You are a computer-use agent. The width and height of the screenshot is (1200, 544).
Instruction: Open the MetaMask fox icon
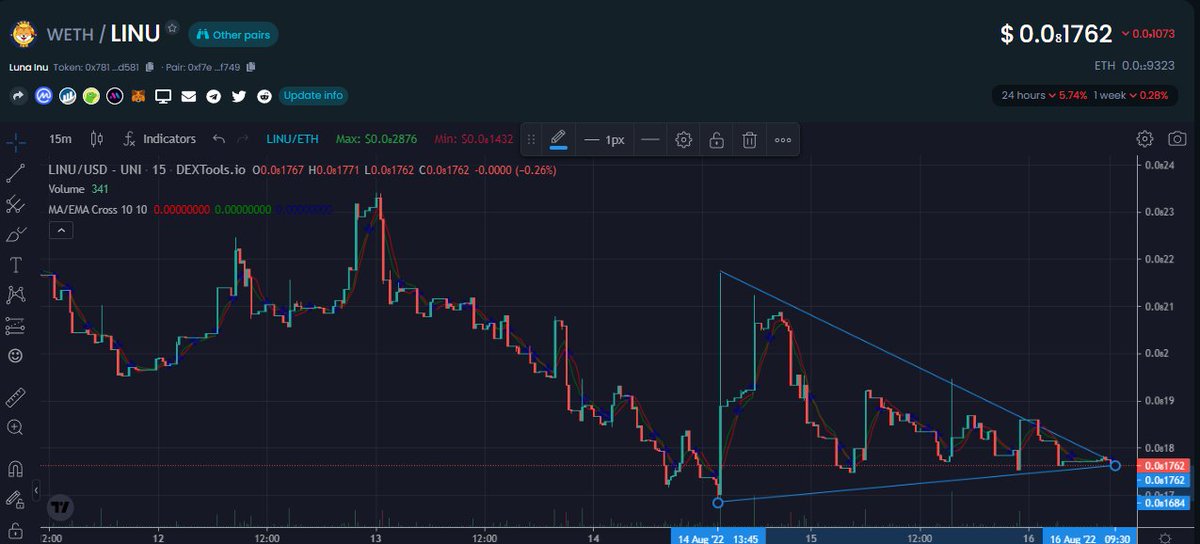140,96
